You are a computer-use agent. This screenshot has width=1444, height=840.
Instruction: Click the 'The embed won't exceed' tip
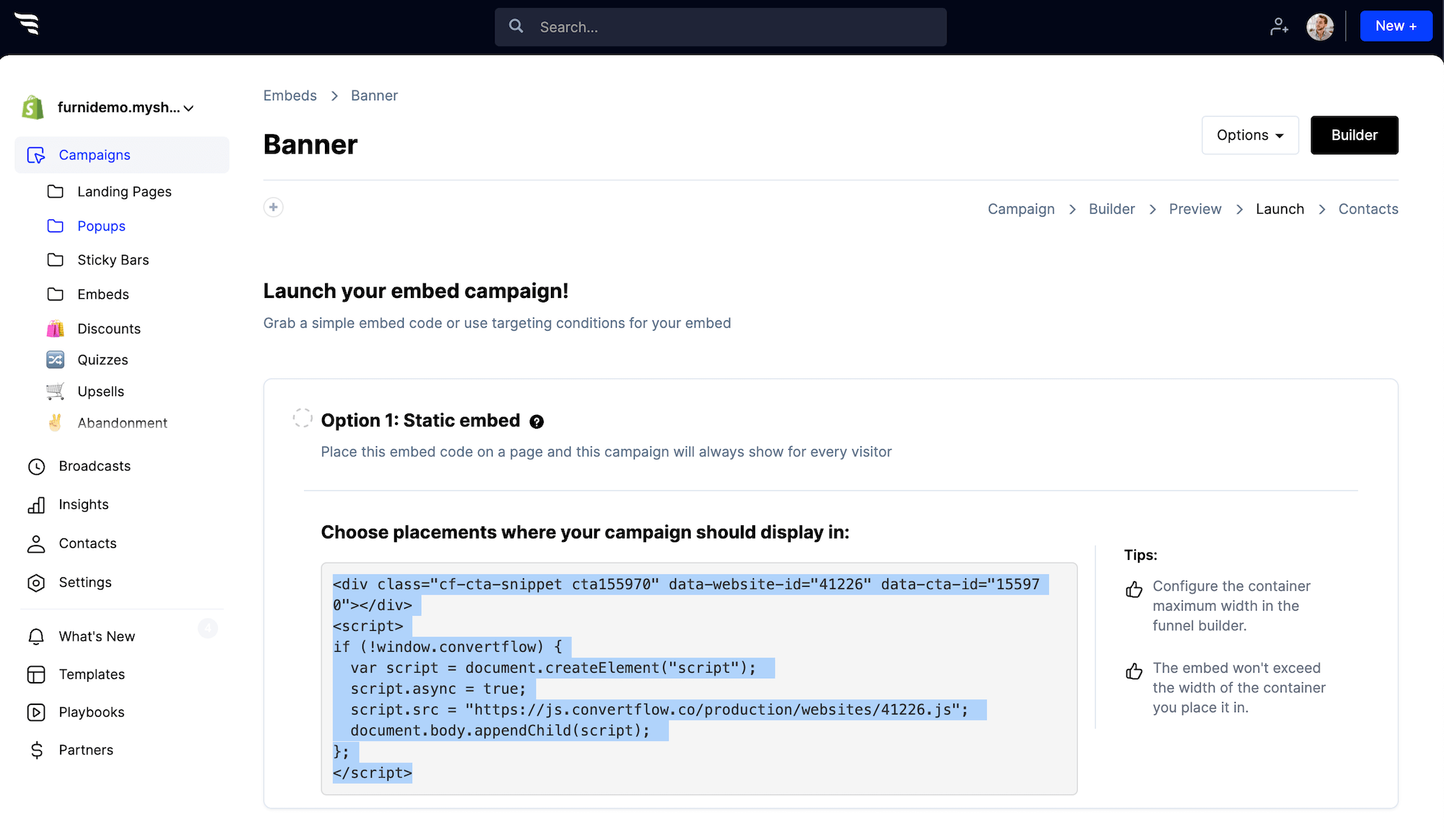click(x=1239, y=688)
